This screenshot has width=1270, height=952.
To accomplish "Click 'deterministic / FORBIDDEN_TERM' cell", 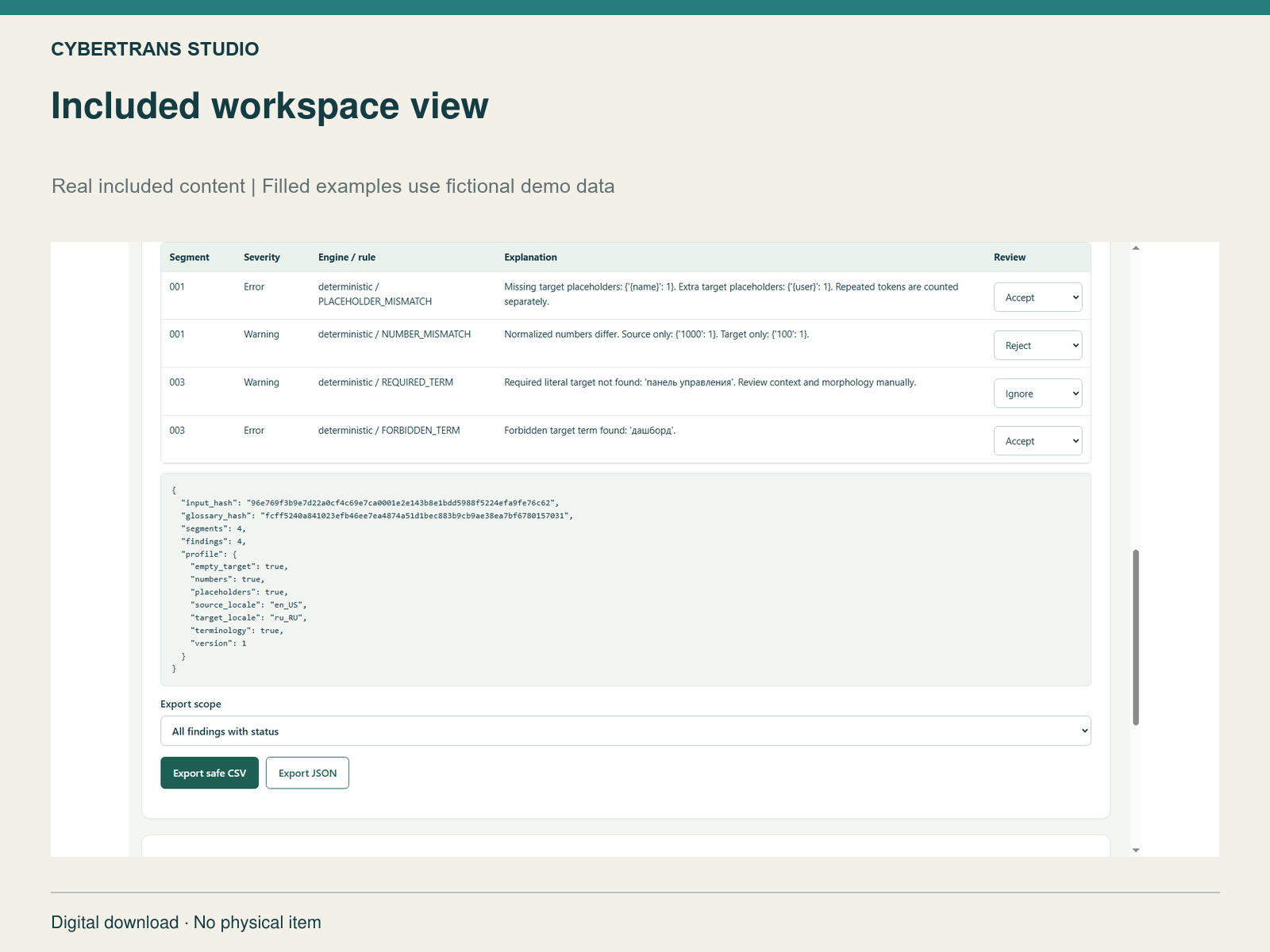I will (389, 430).
